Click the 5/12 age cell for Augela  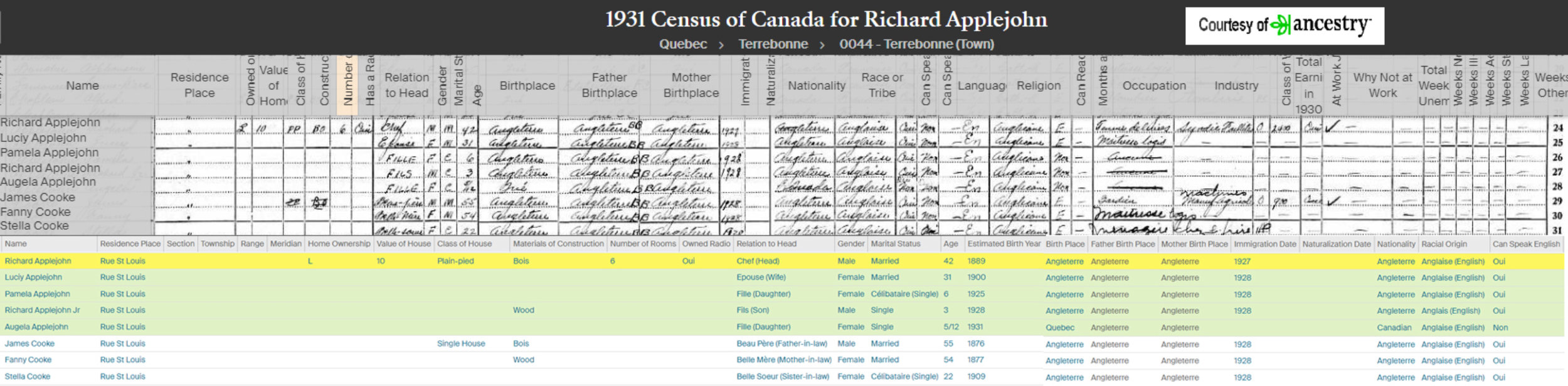951,327
